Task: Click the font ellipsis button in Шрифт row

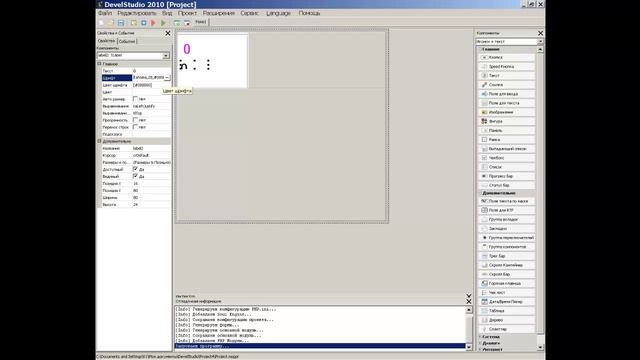Action: 167,78
